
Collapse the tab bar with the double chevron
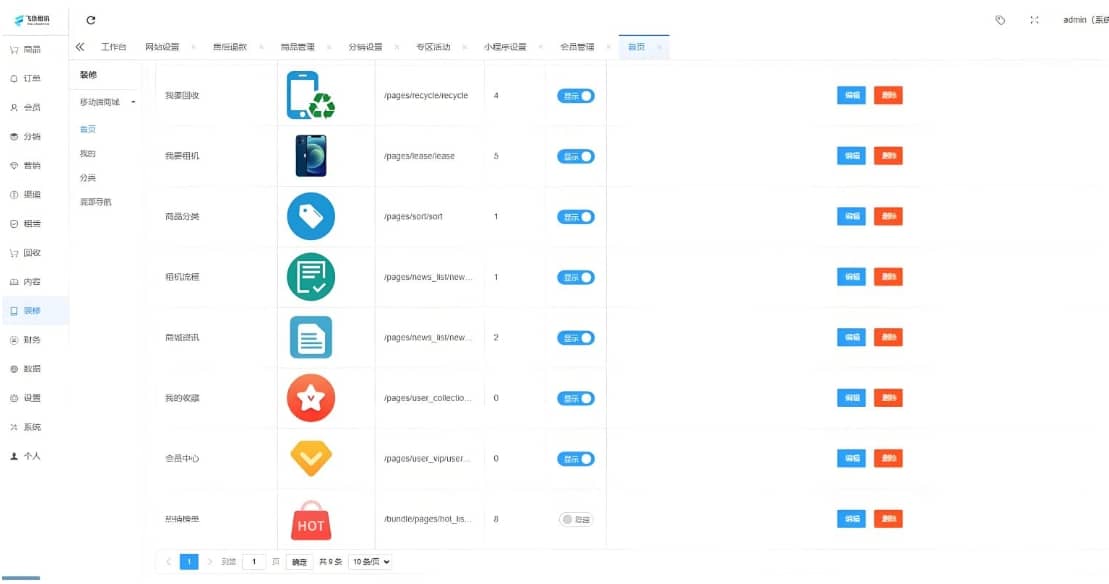click(78, 45)
